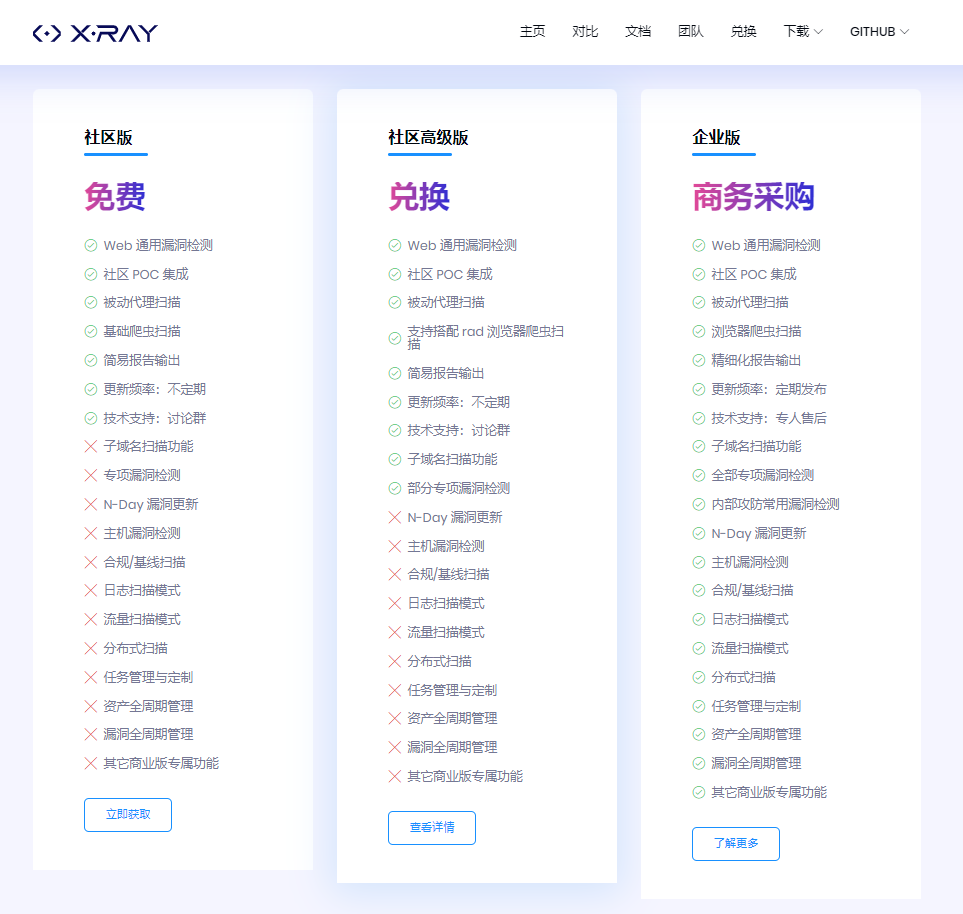
Task: Expand the GITHUB dropdown menu
Action: [x=879, y=31]
